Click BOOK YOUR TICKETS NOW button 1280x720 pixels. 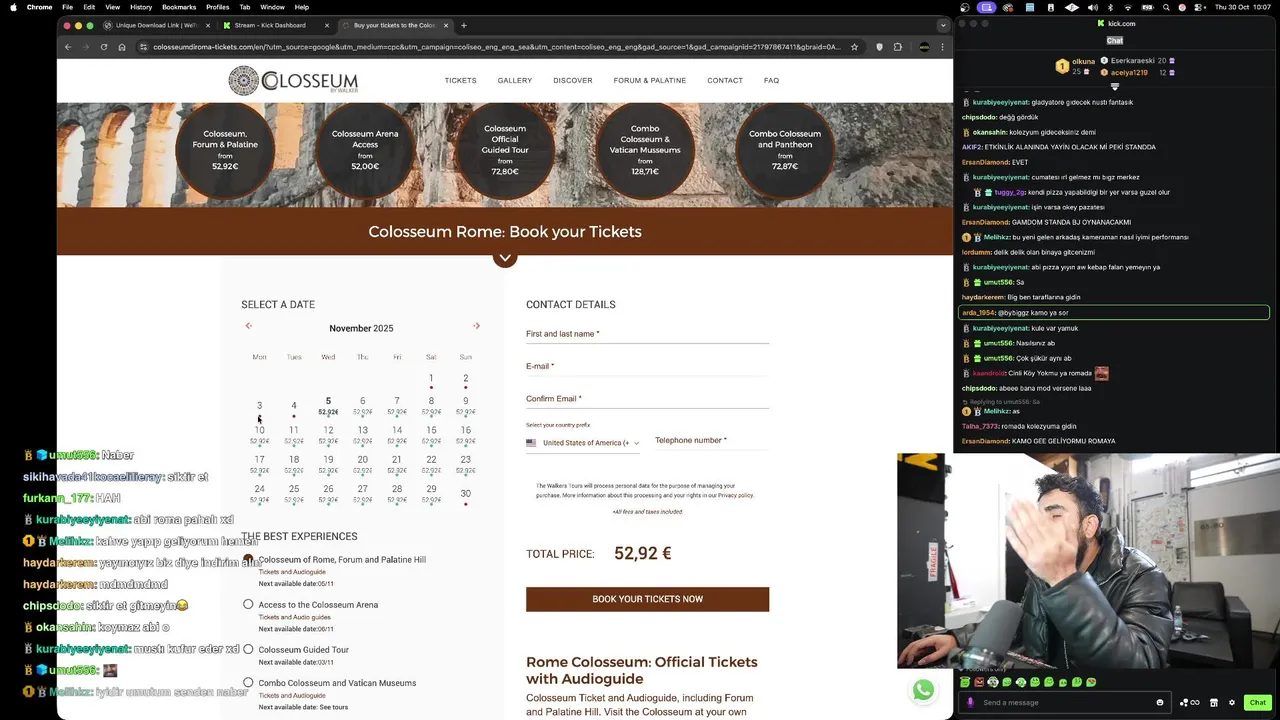click(x=647, y=599)
